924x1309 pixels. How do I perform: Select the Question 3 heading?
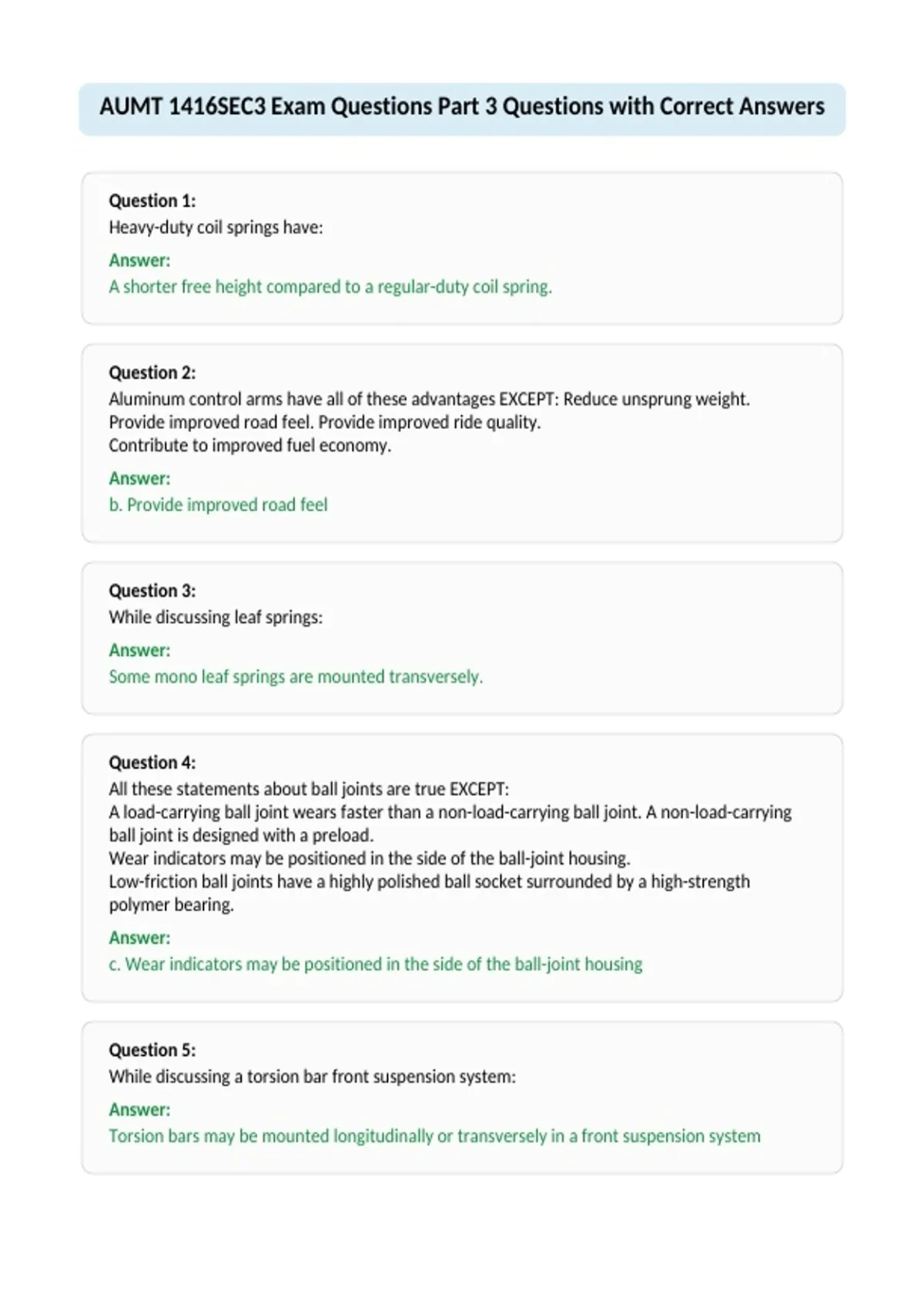coord(152,591)
